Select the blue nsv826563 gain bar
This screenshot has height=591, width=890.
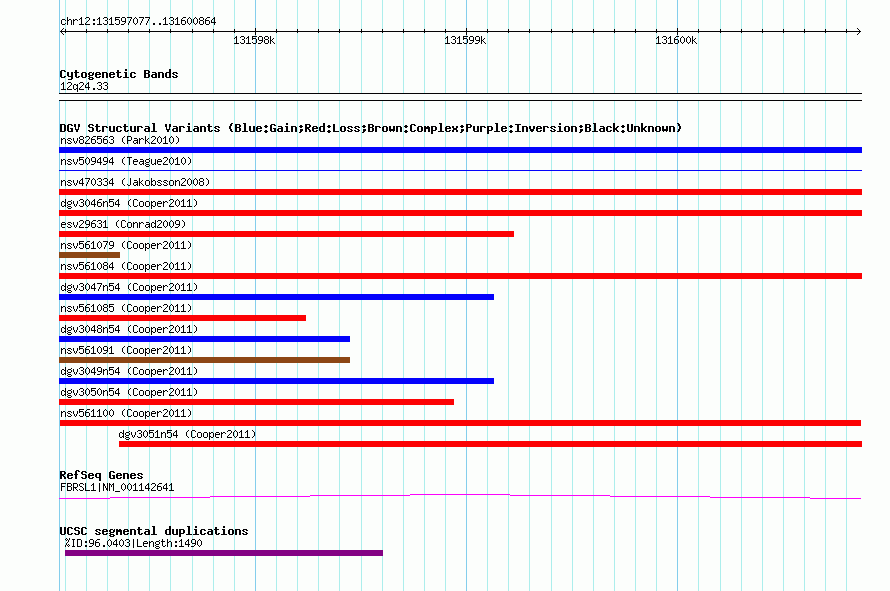point(460,150)
